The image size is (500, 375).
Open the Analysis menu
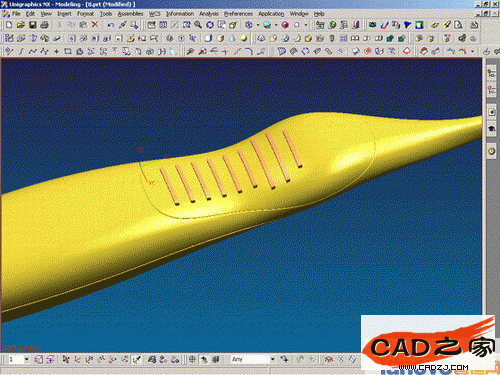point(209,14)
